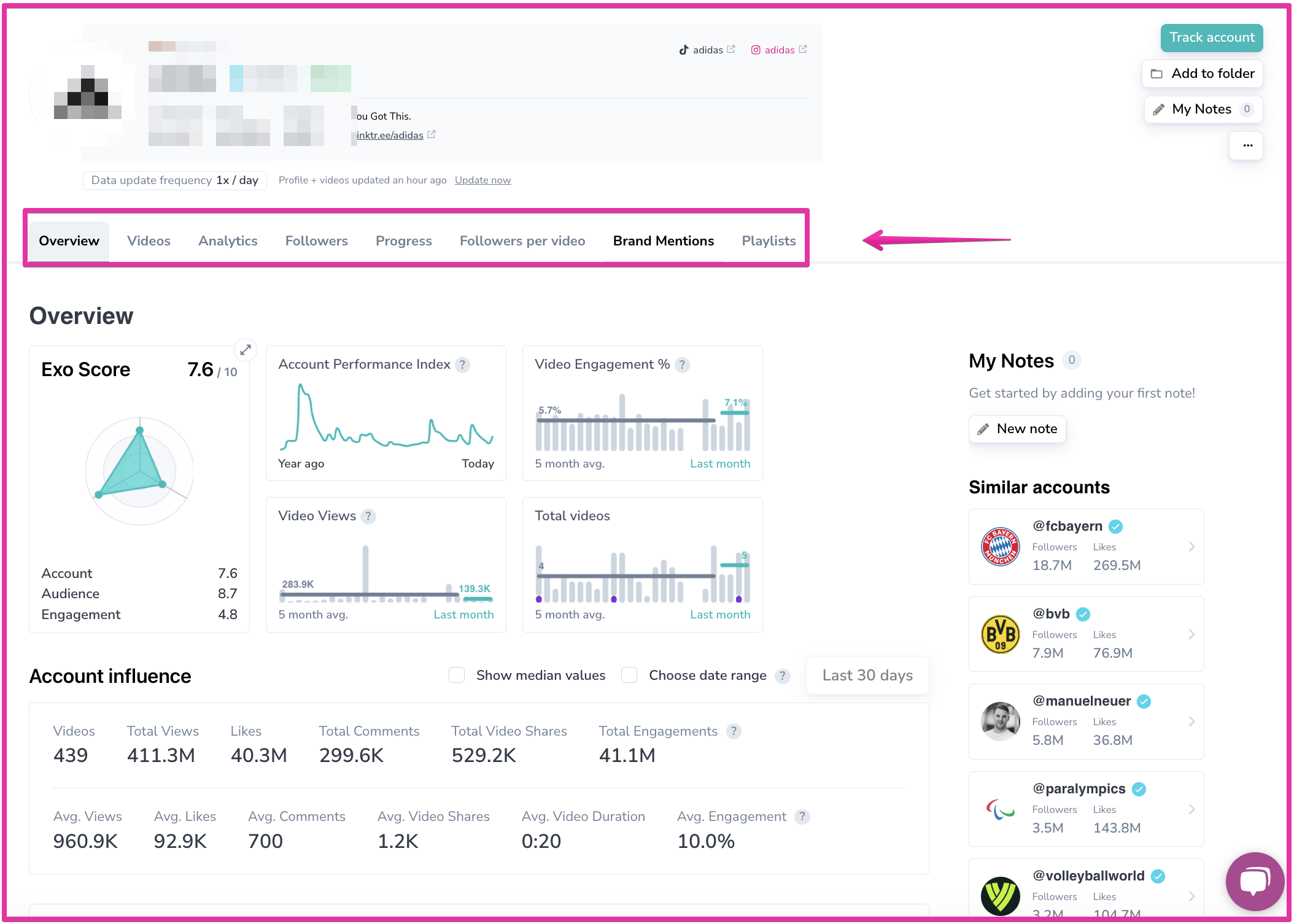
Task: Expand @paralympics account details arrow
Action: [x=1191, y=809]
